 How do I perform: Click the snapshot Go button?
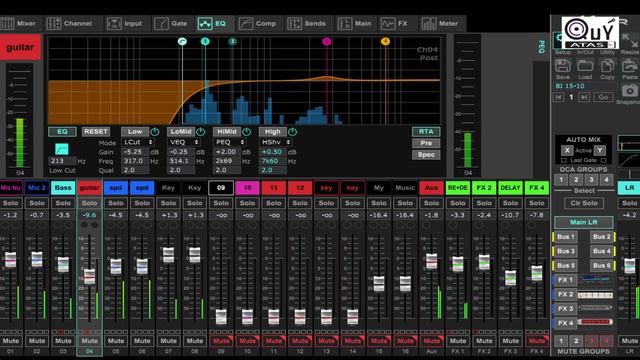(603, 97)
